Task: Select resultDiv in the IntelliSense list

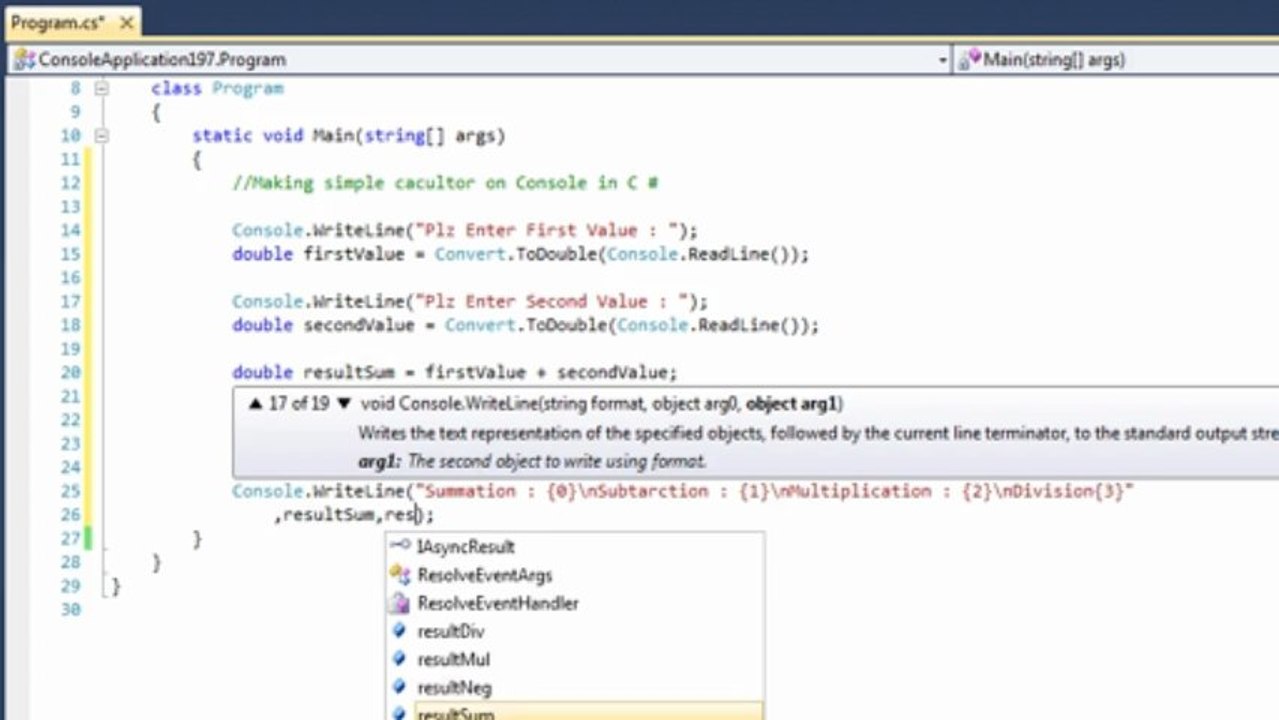Action: click(x=575, y=631)
